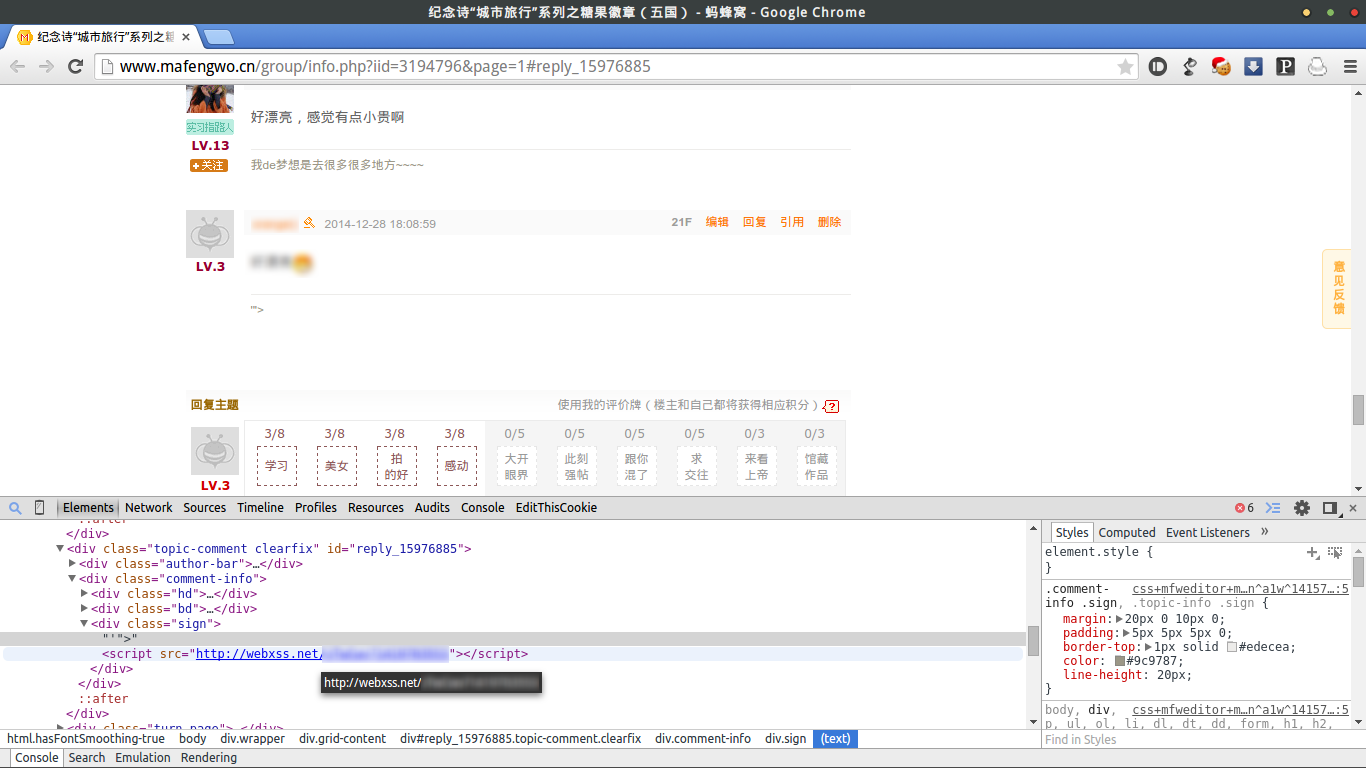Switch to the Console panel tab
This screenshot has width=1366, height=768.
point(483,508)
